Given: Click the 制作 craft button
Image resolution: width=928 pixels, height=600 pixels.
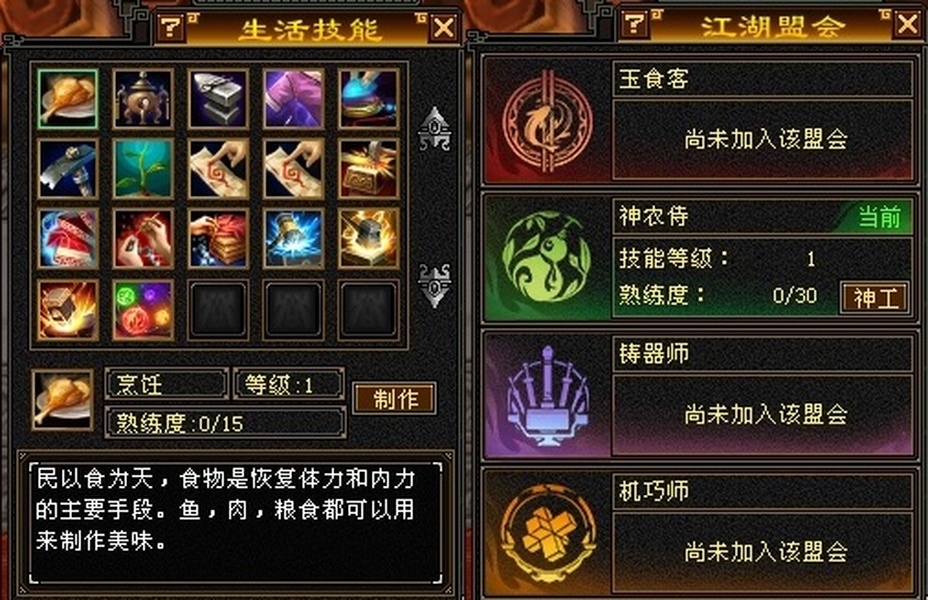Looking at the screenshot, I should pos(395,399).
